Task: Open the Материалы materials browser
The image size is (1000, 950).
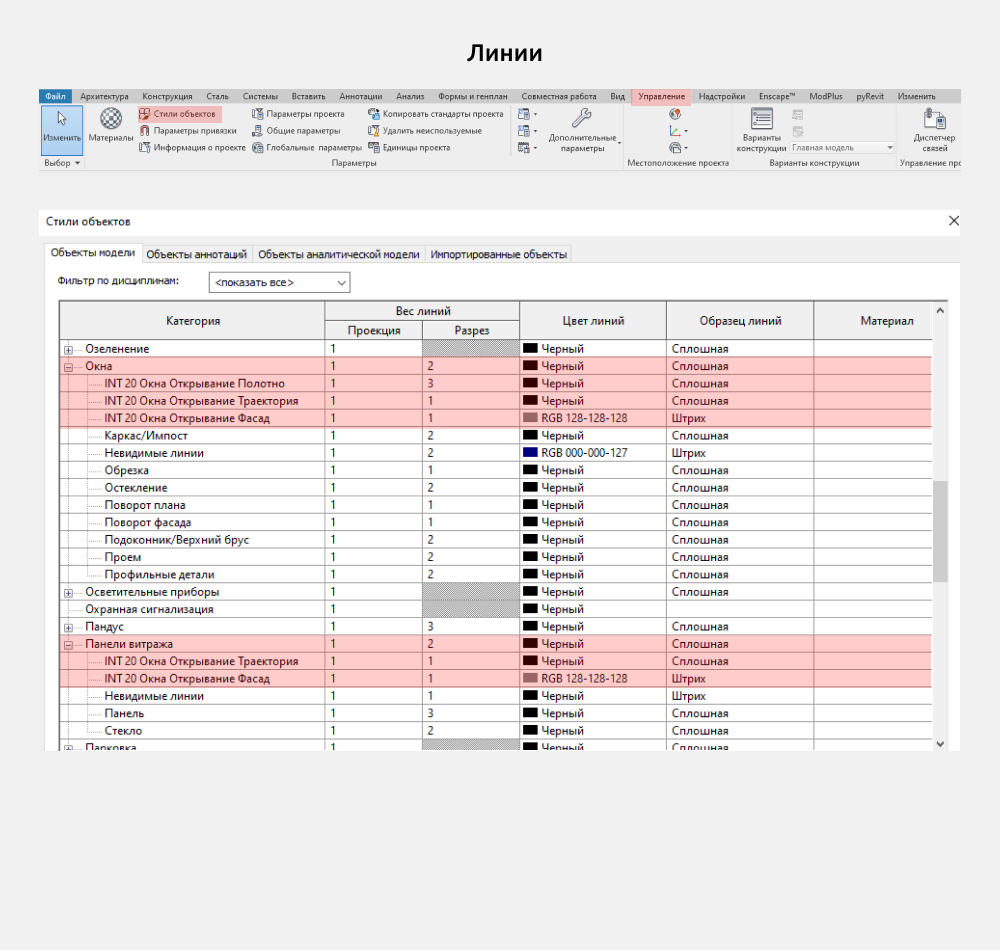Action: click(111, 125)
